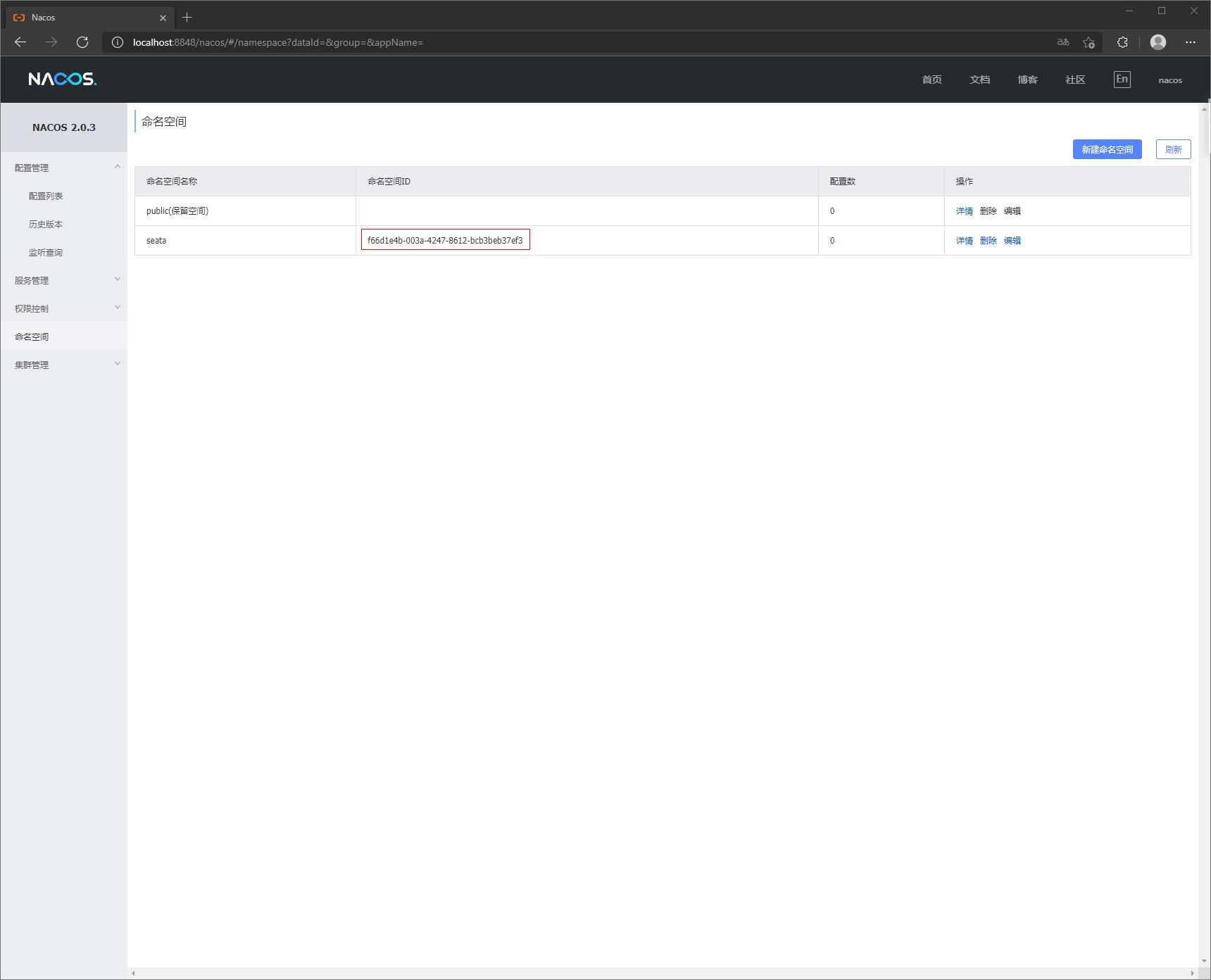This screenshot has height=980, width=1211.
Task: Go back with the browser back arrow
Action: click(x=20, y=42)
